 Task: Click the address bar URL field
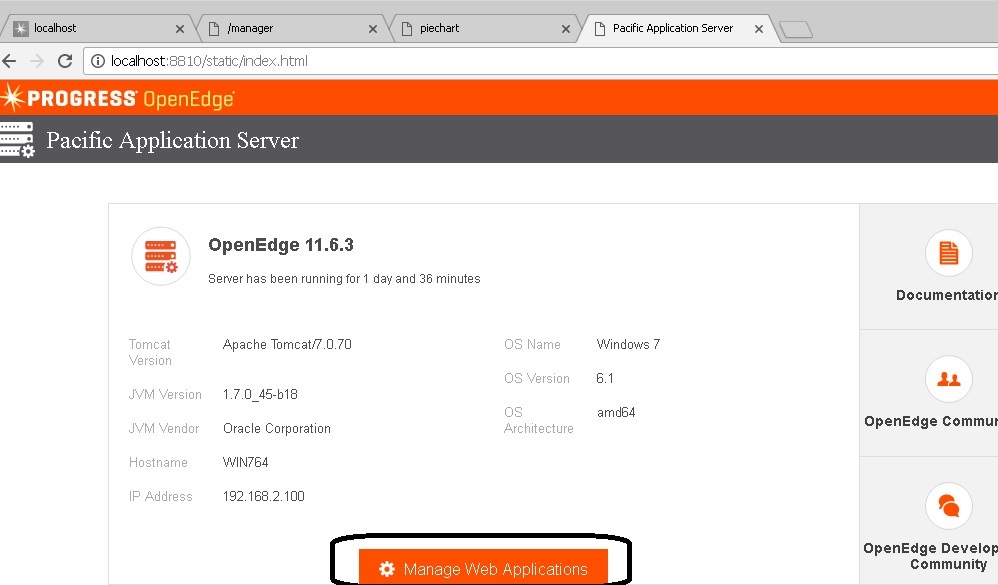tap(541, 61)
